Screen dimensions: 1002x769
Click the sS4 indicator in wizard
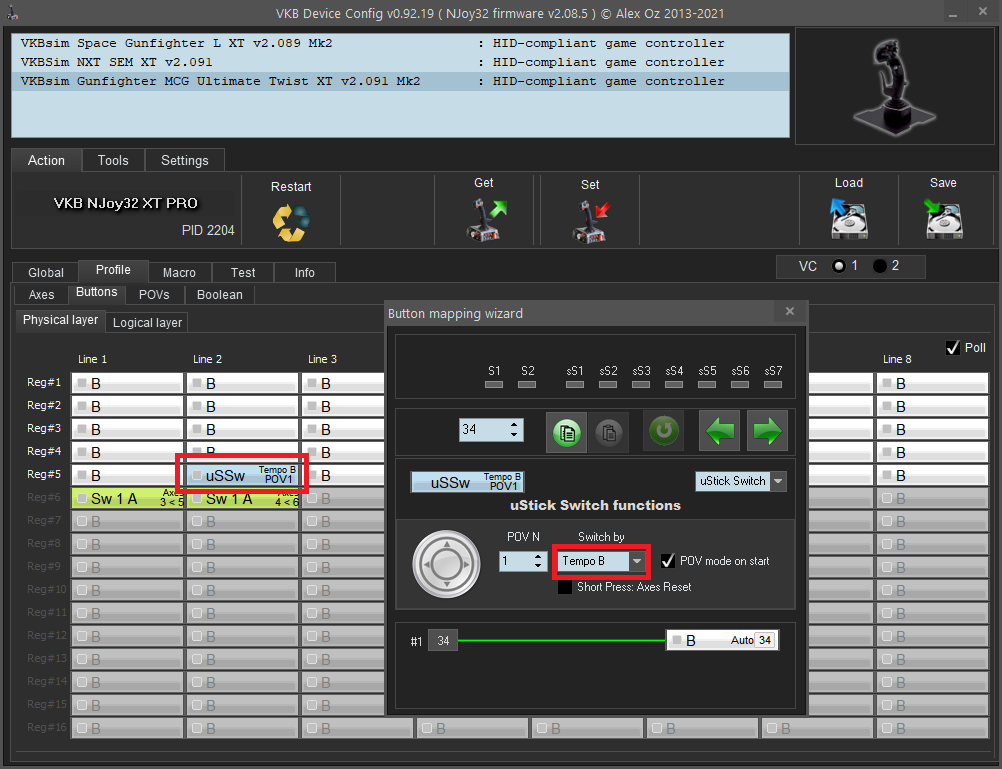(674, 384)
